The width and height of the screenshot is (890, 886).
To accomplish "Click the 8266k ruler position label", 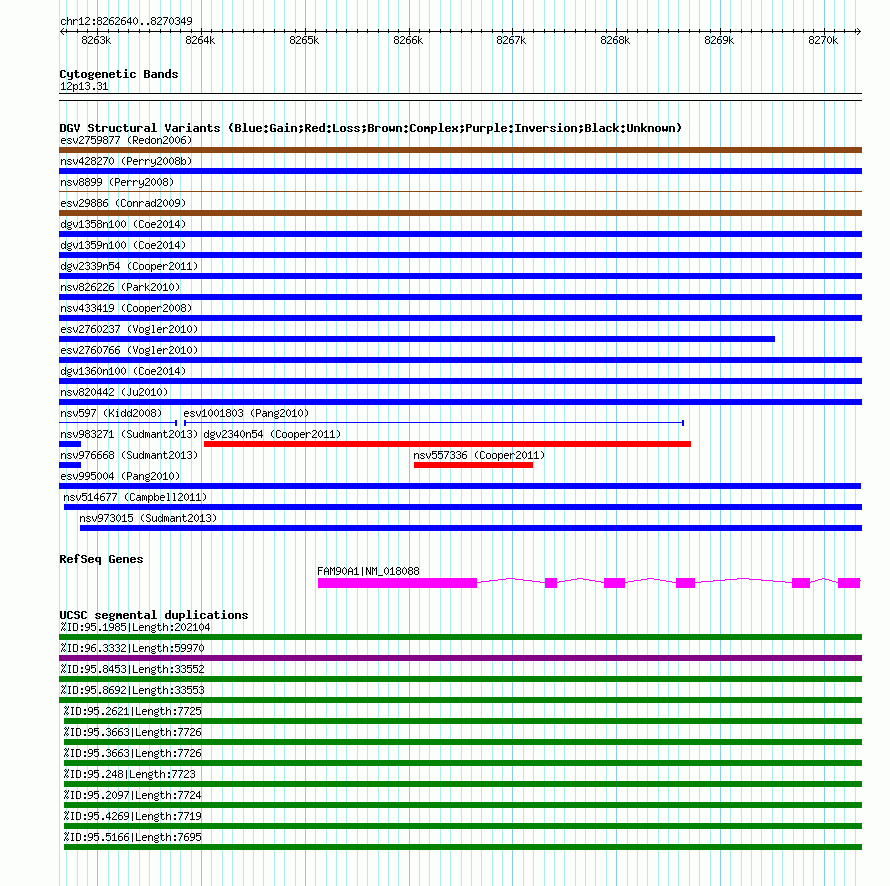I will (408, 40).
